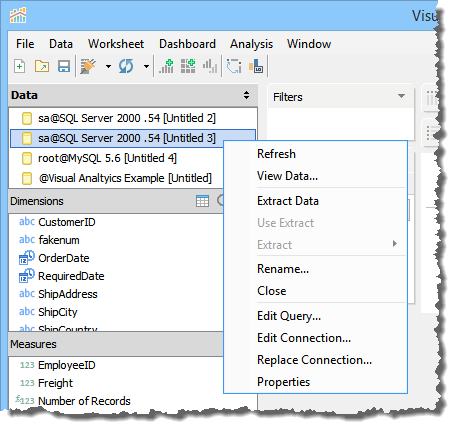
Task: Open dropdown arrow next to Connect to Data
Action: [x=108, y=66]
